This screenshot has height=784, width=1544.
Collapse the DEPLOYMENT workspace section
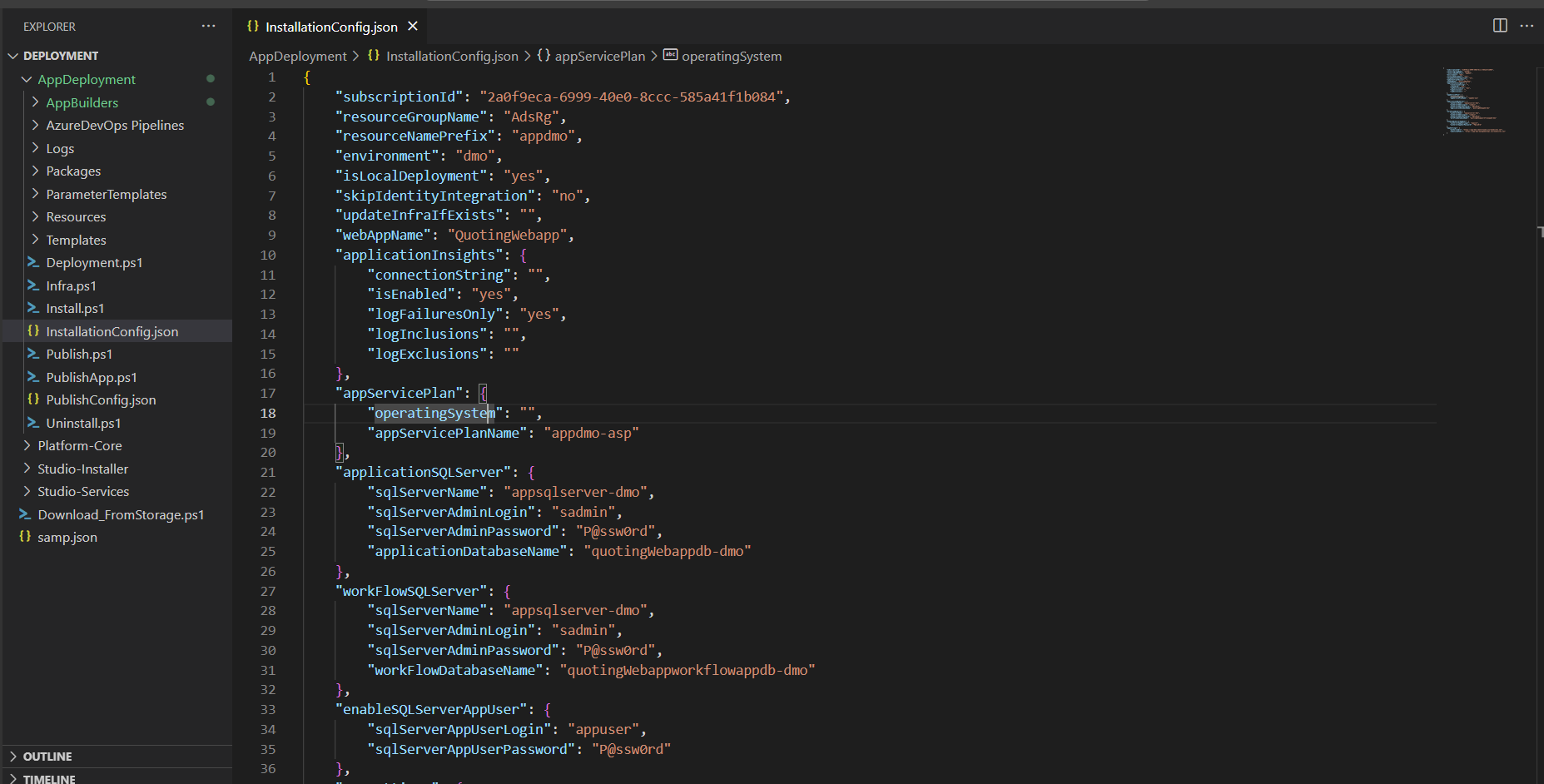tap(12, 56)
